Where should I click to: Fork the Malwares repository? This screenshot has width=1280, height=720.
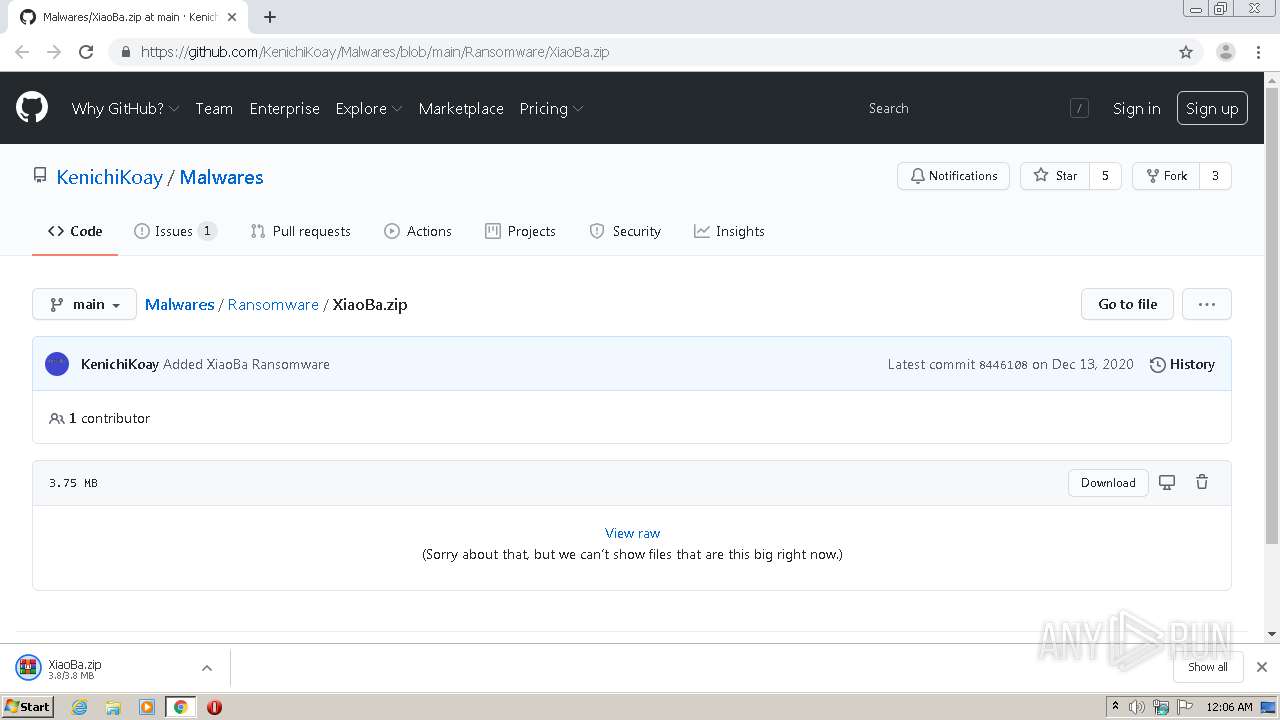click(x=1166, y=176)
